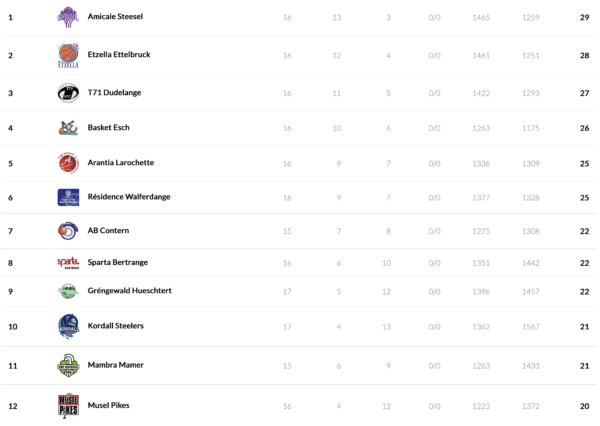This screenshot has height=426, width=600.
Task: Open the Etzella Ettelbruck team link
Action: 119,55
